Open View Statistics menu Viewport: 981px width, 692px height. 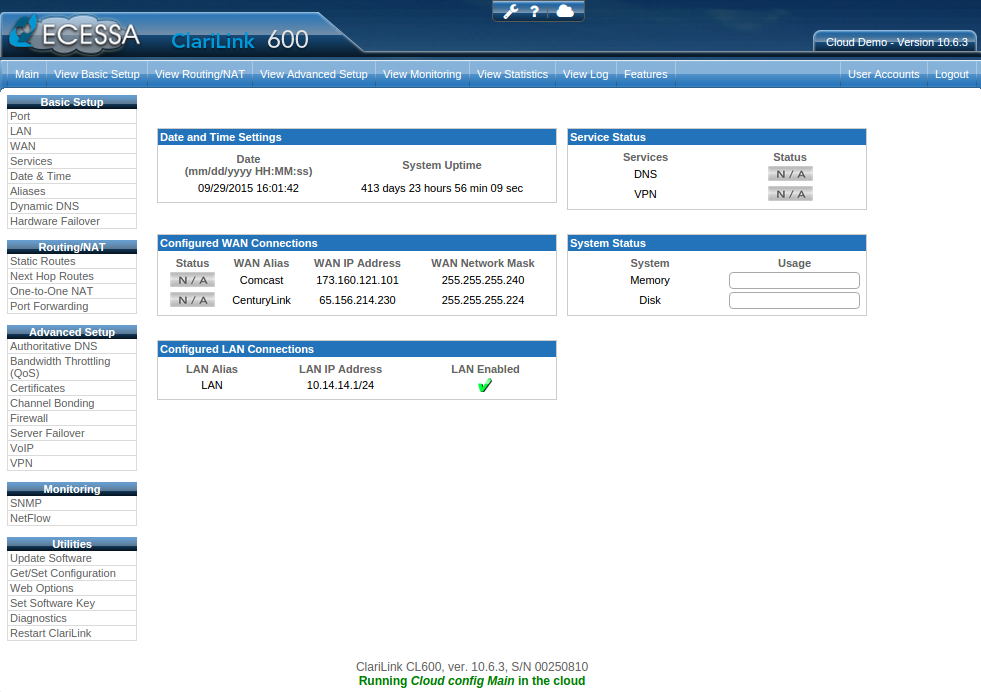coord(512,74)
